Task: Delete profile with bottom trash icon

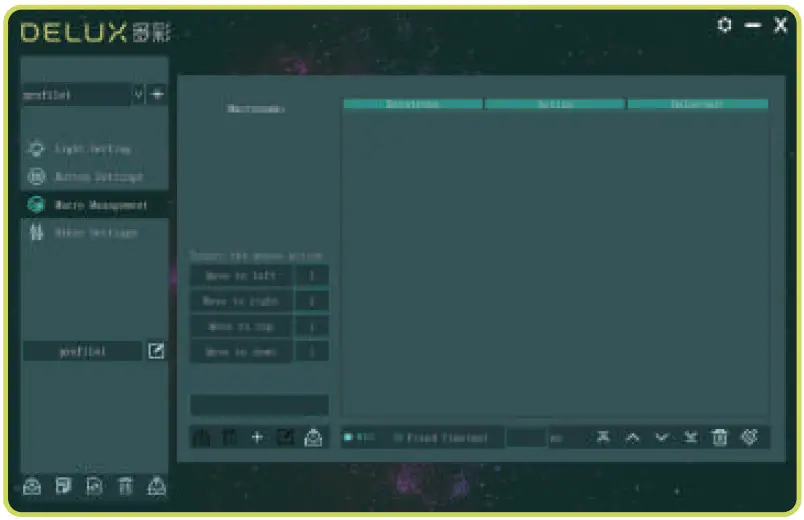Action: (126, 486)
